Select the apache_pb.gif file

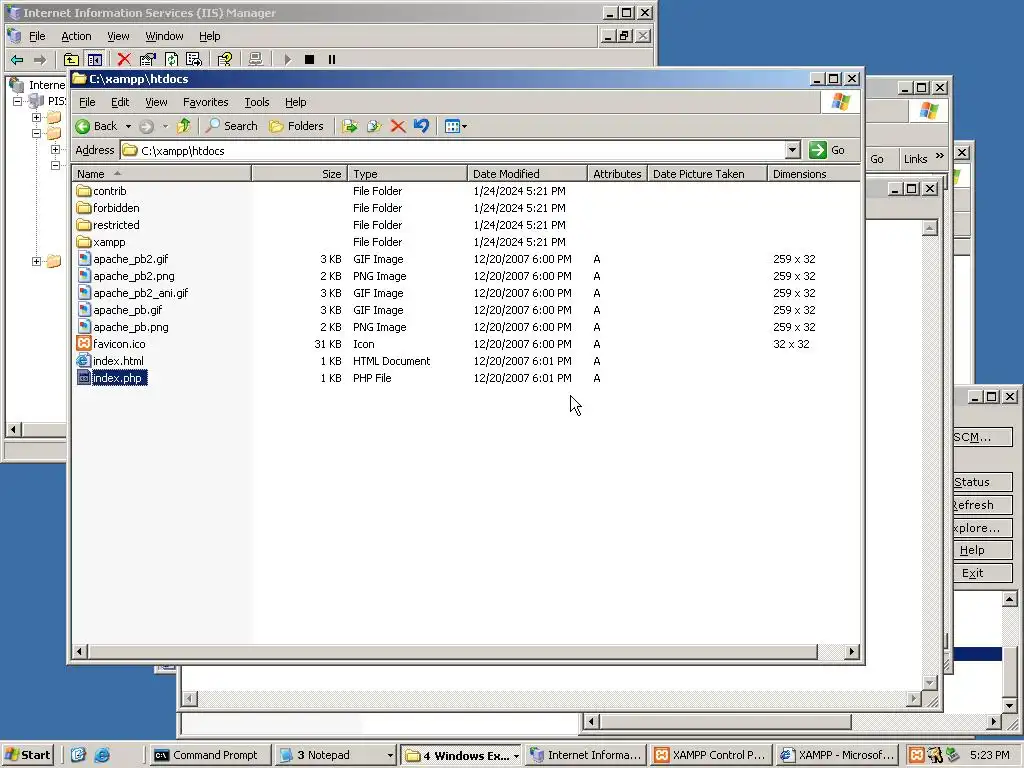120,310
